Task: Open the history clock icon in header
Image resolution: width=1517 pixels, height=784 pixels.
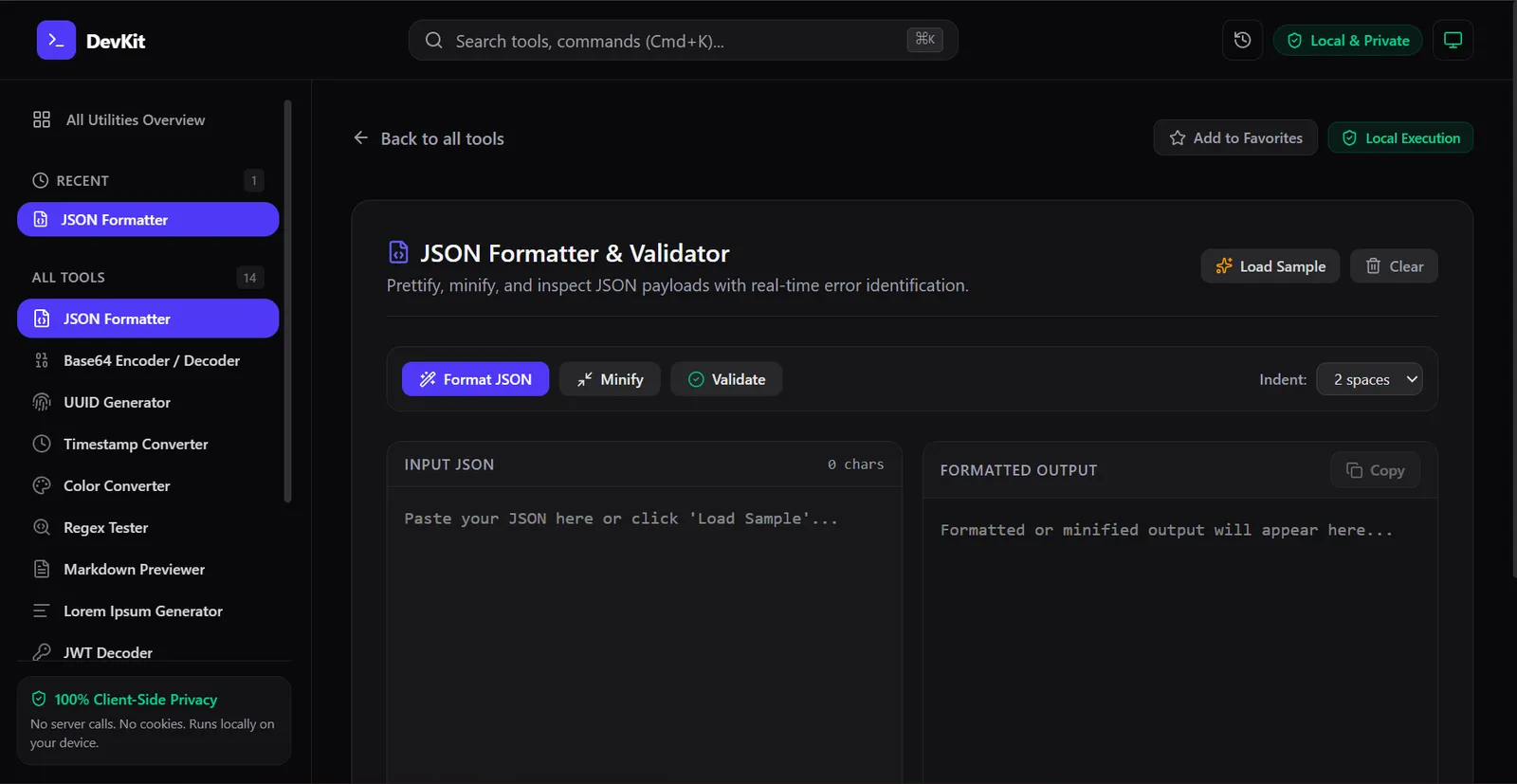Action: (1242, 40)
